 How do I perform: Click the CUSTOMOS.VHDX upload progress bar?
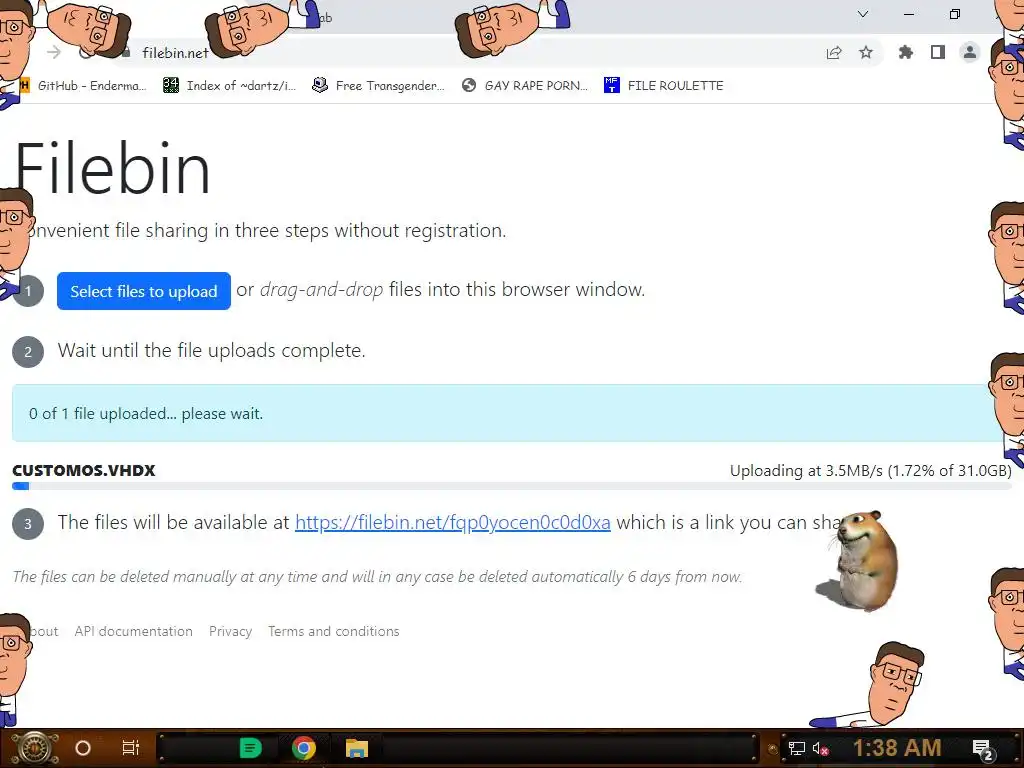click(x=511, y=486)
